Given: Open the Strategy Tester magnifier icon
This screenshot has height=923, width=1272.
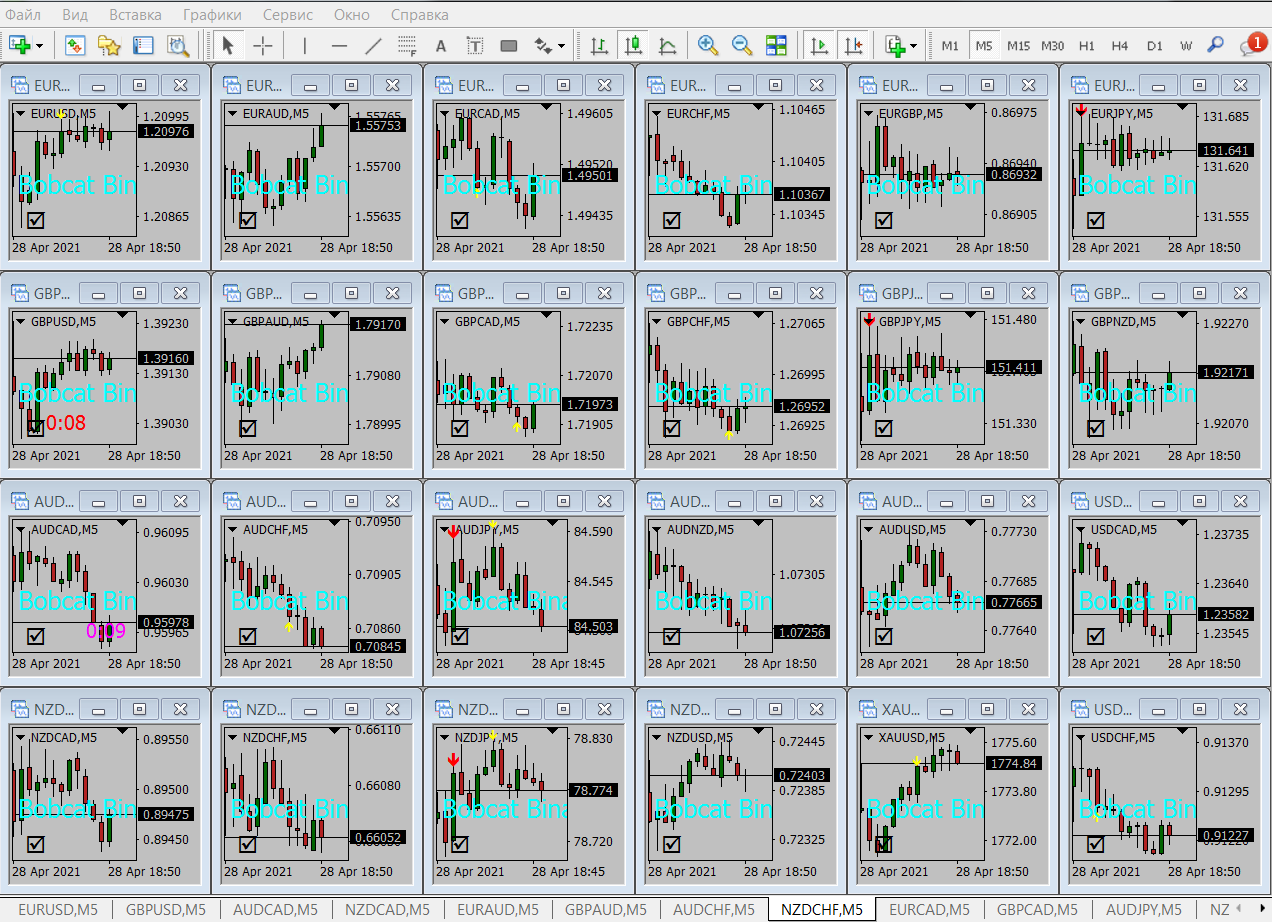Looking at the screenshot, I should point(178,45).
